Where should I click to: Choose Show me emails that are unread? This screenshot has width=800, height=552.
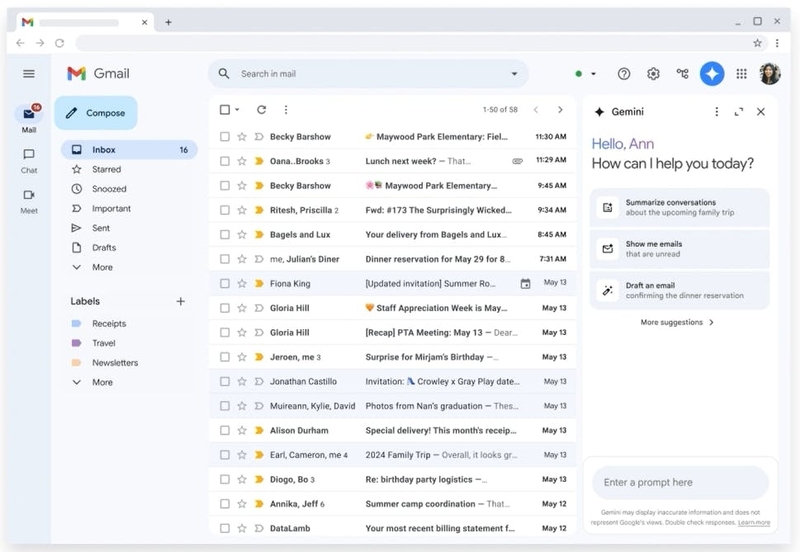[x=680, y=249]
